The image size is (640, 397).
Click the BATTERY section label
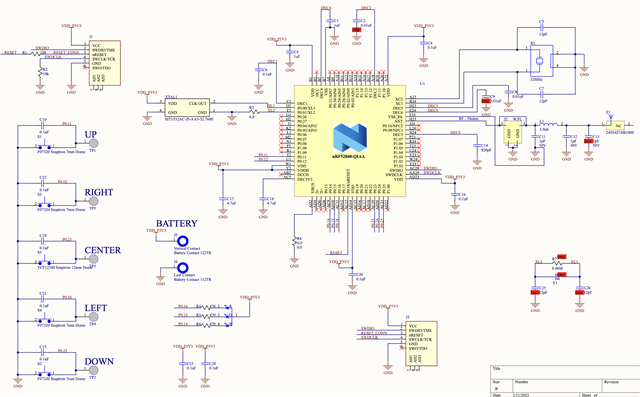(x=176, y=224)
